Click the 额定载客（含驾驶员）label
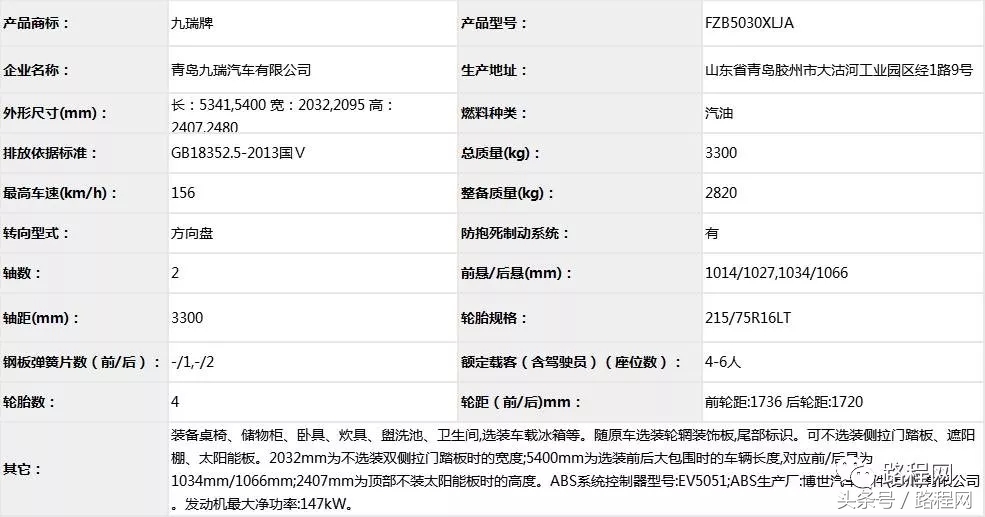Image resolution: width=985 pixels, height=517 pixels. click(572, 362)
